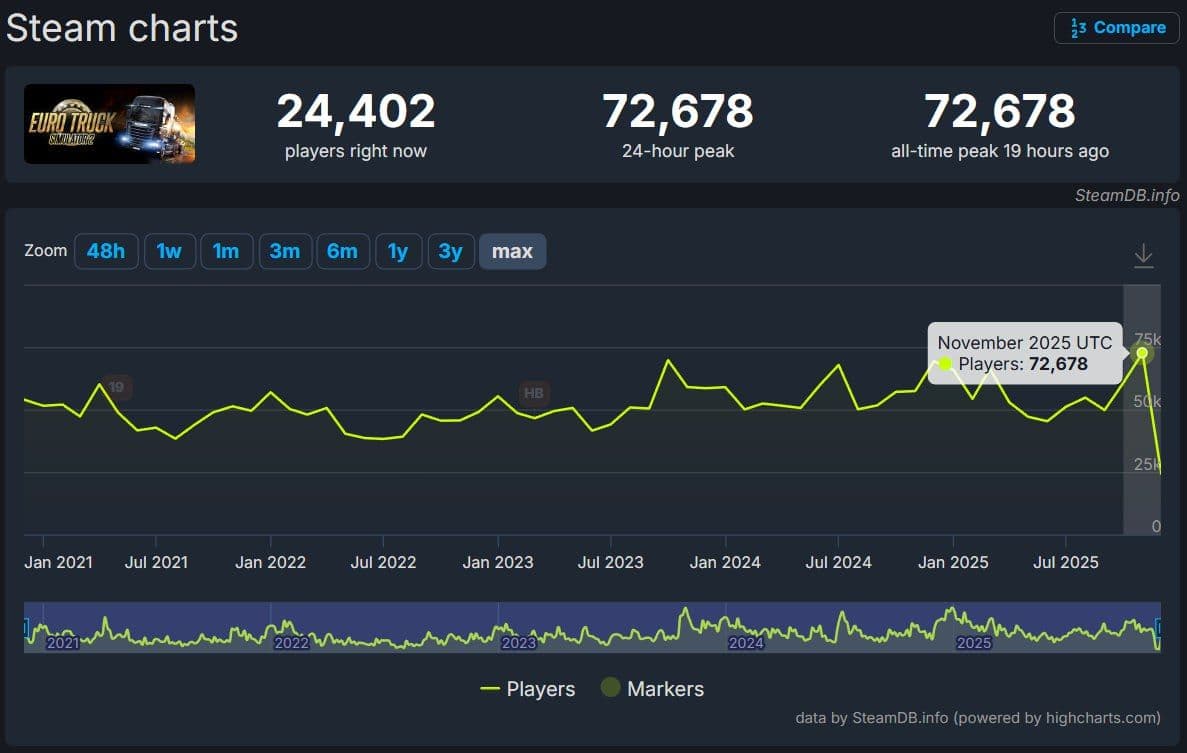
Task: Click the '19' marker on the chart
Action: coord(116,387)
